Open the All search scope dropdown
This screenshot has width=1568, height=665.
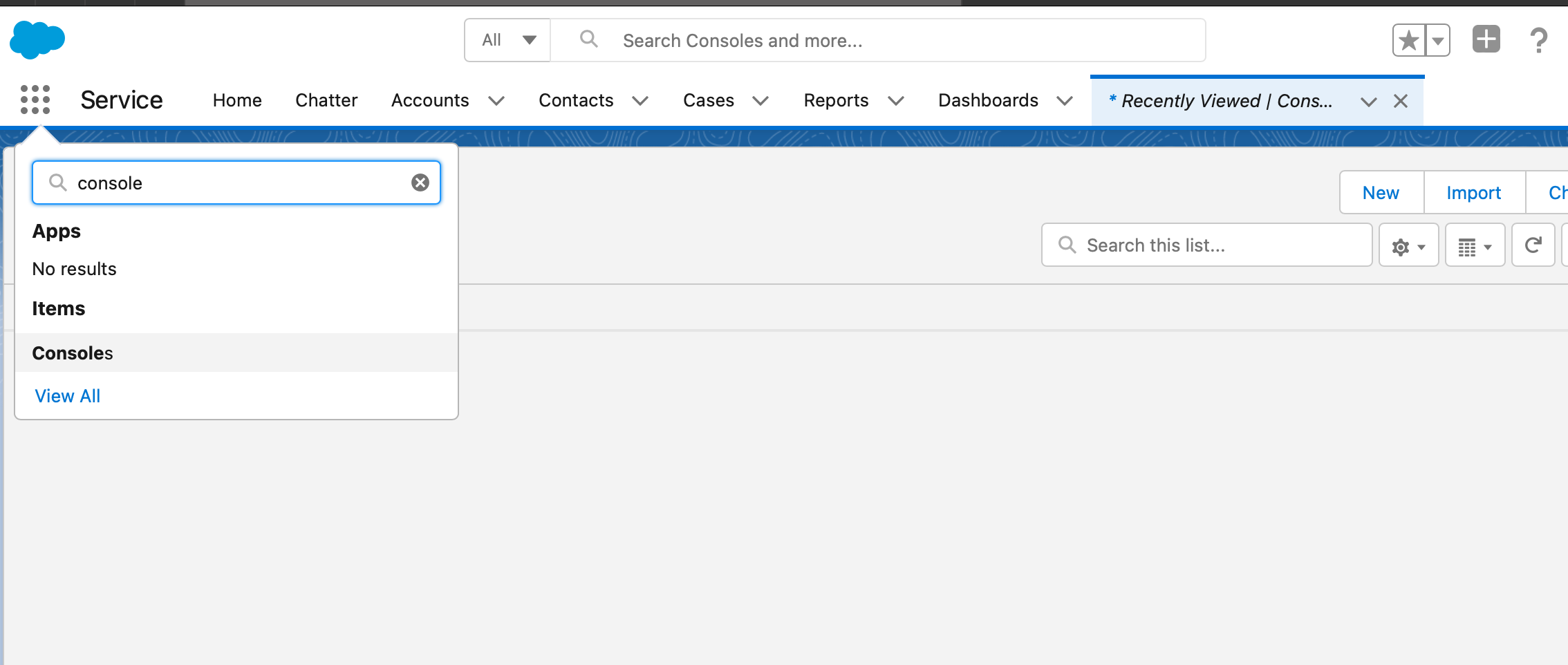(508, 40)
